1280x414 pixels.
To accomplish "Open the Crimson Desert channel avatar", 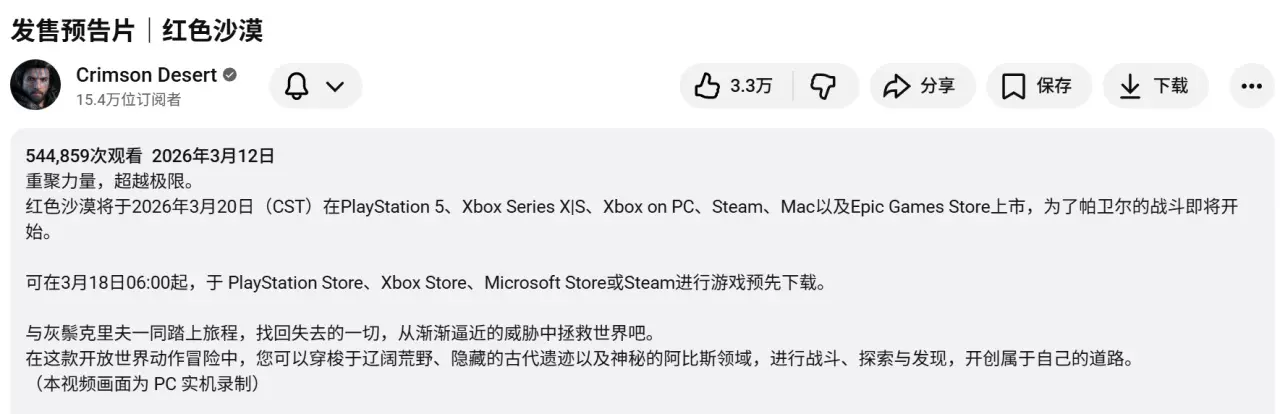I will [35, 85].
